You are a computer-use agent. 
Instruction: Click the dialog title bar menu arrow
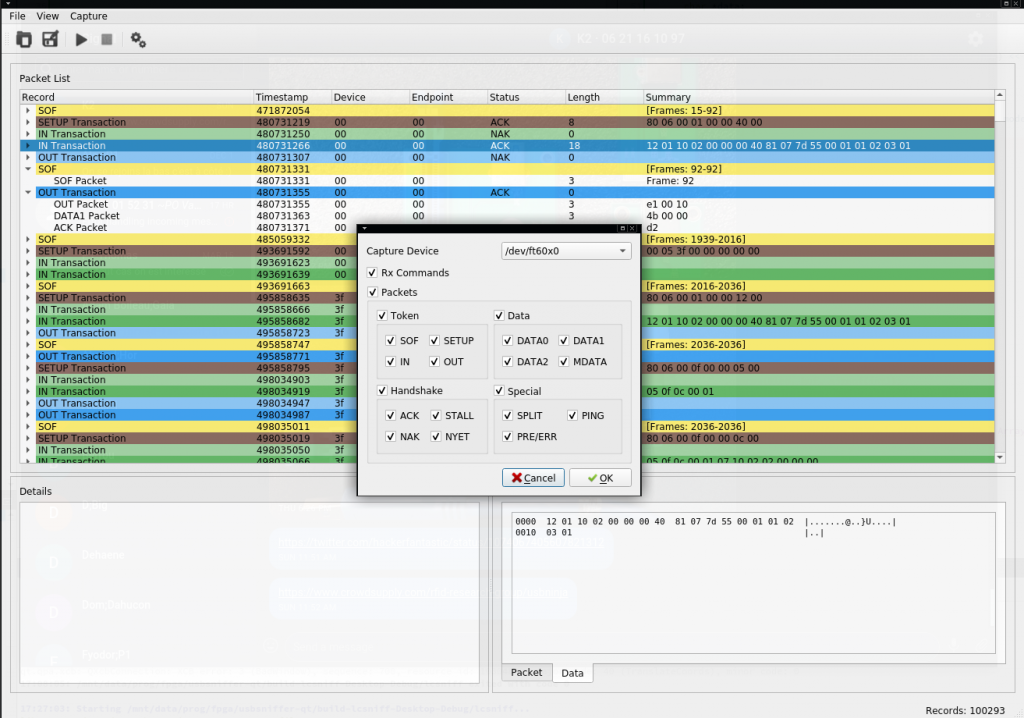pos(364,228)
